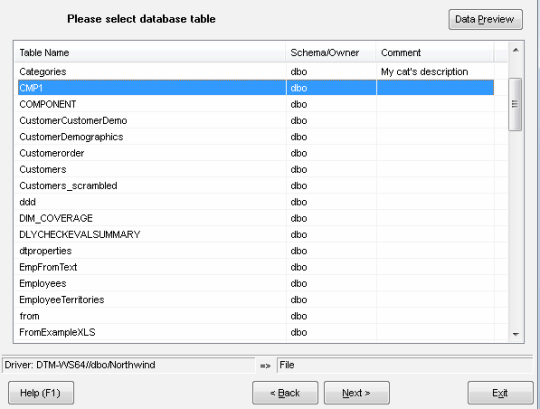The image size is (540, 409).
Task: Select the dtproperties table
Action: coord(256,251)
